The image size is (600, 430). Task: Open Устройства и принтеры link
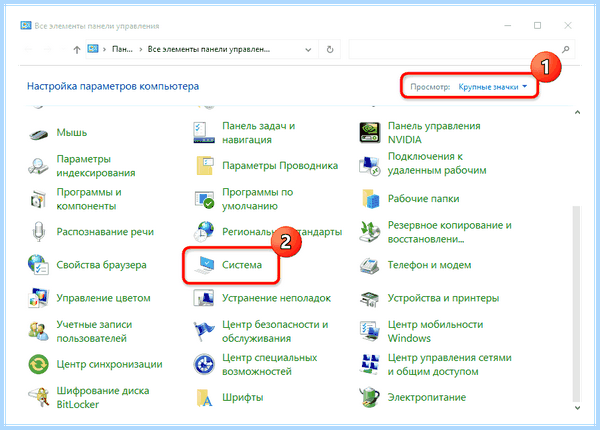443,298
